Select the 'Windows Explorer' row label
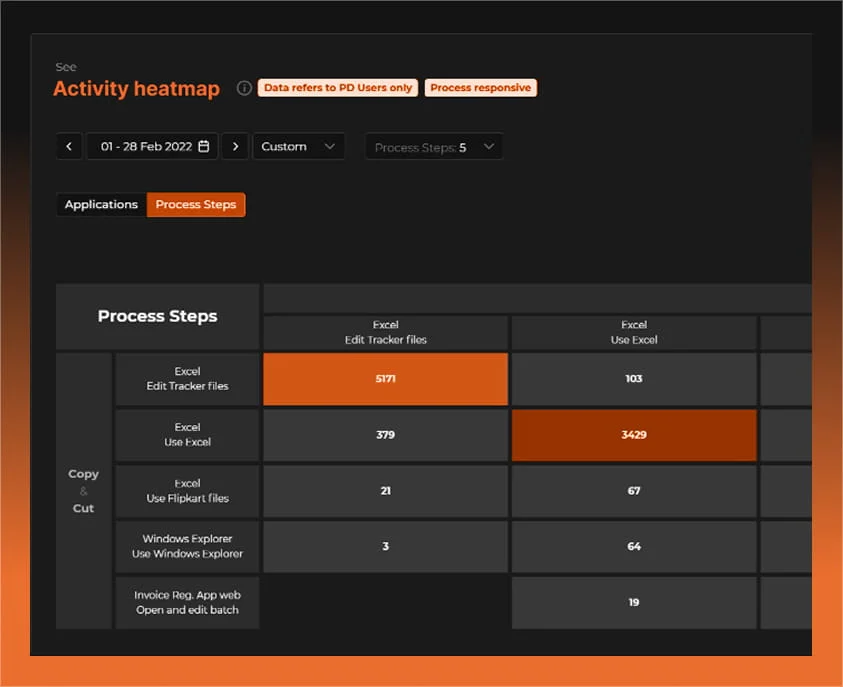The image size is (843, 687). 188,546
